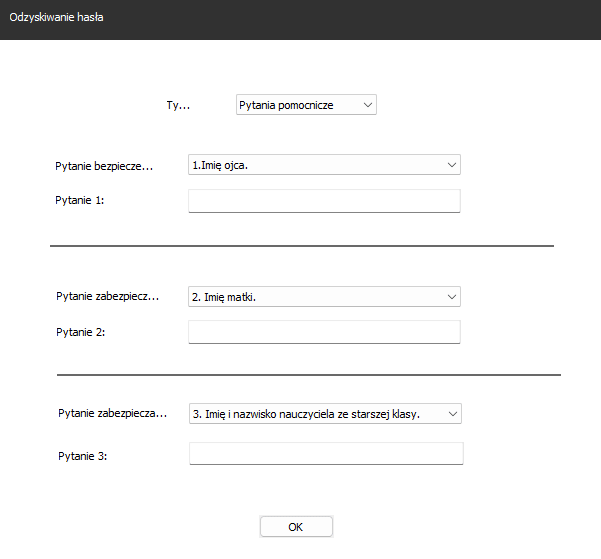Focus the 'Pytanie 1:' answer field
Image resolution: width=601 pixels, height=559 pixels.
[x=324, y=201]
